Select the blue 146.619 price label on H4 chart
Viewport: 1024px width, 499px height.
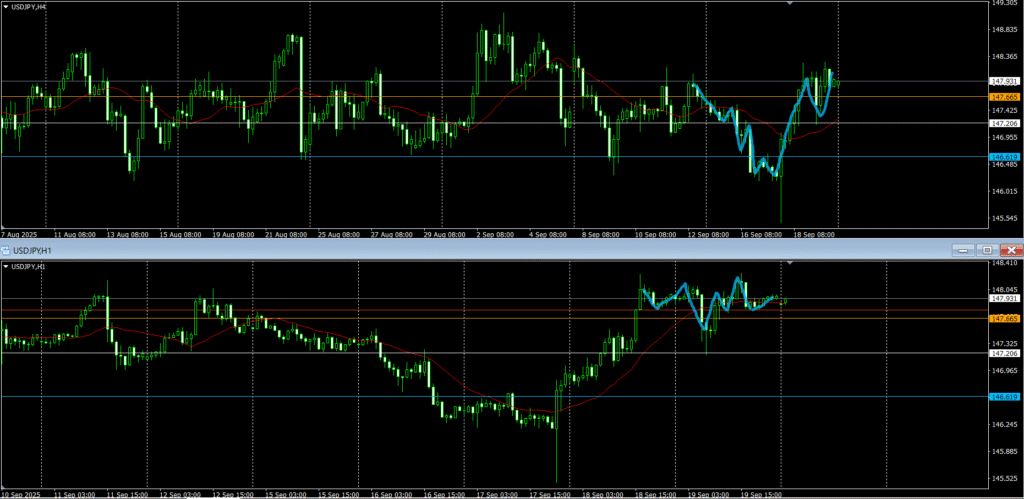tap(1003, 157)
